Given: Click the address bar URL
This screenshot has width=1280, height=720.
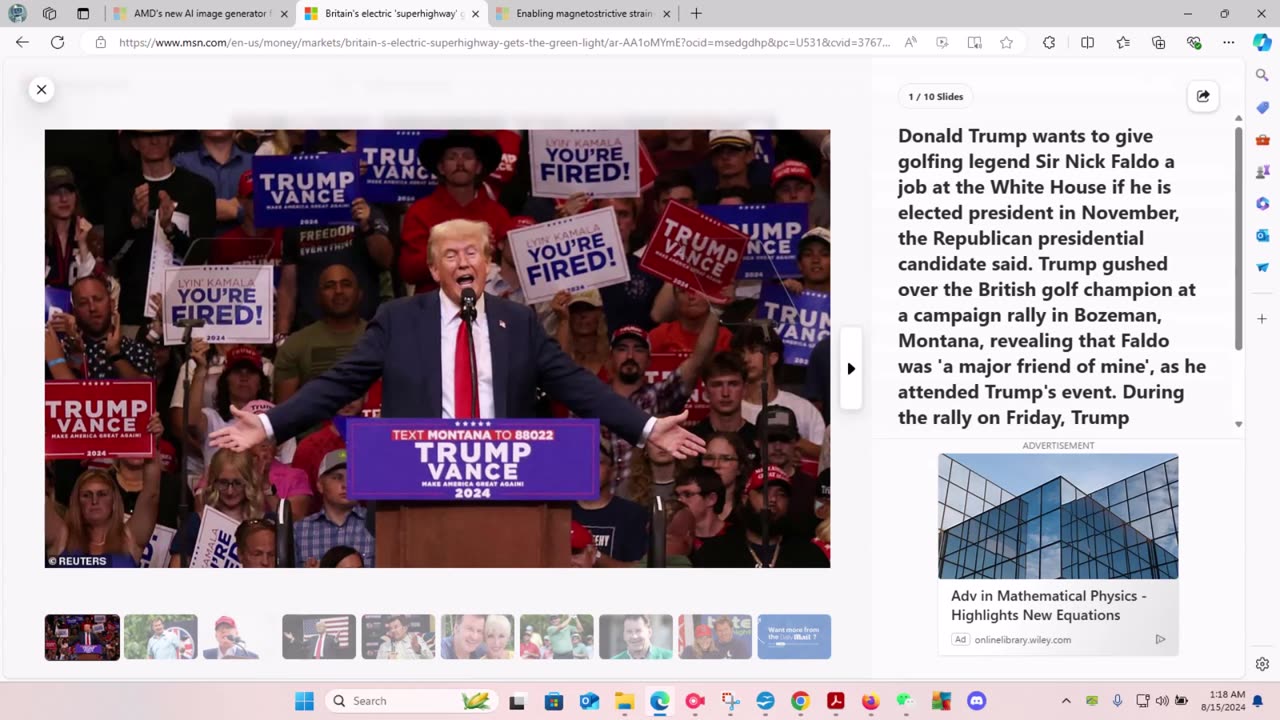Looking at the screenshot, I should pos(504,42).
